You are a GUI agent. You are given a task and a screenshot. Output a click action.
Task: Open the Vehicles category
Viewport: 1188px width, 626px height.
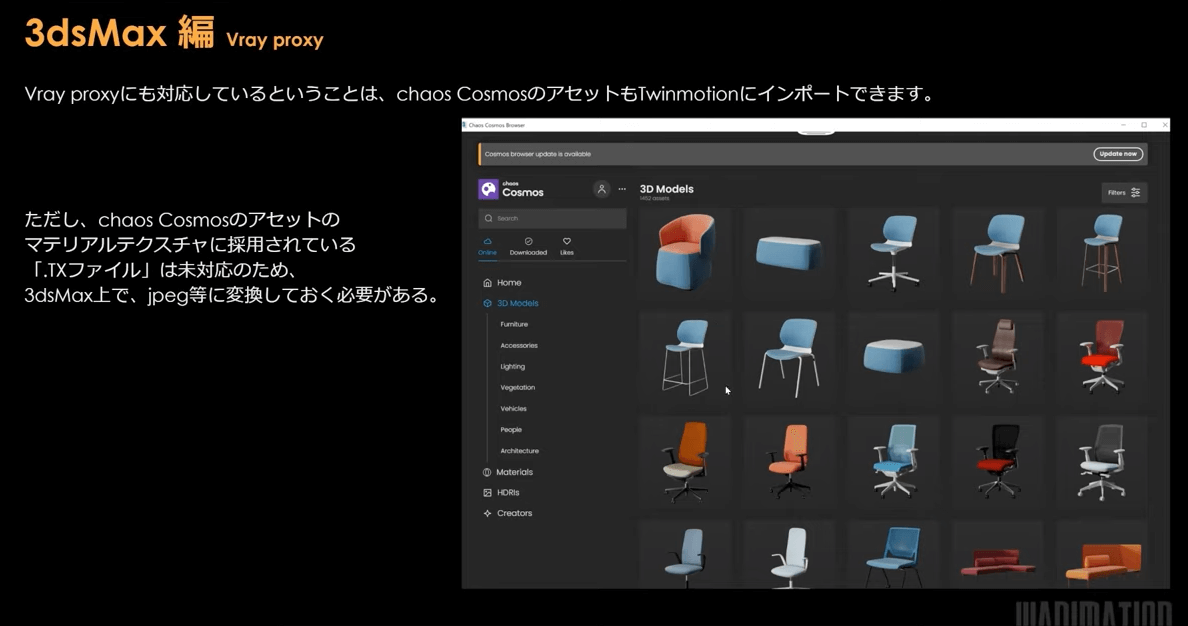513,409
